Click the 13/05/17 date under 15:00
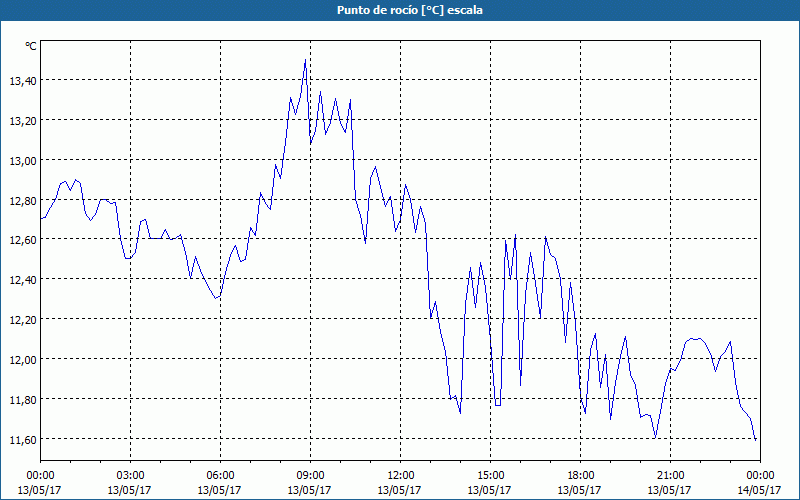This screenshot has width=800, height=500. pyautogui.click(x=489, y=490)
